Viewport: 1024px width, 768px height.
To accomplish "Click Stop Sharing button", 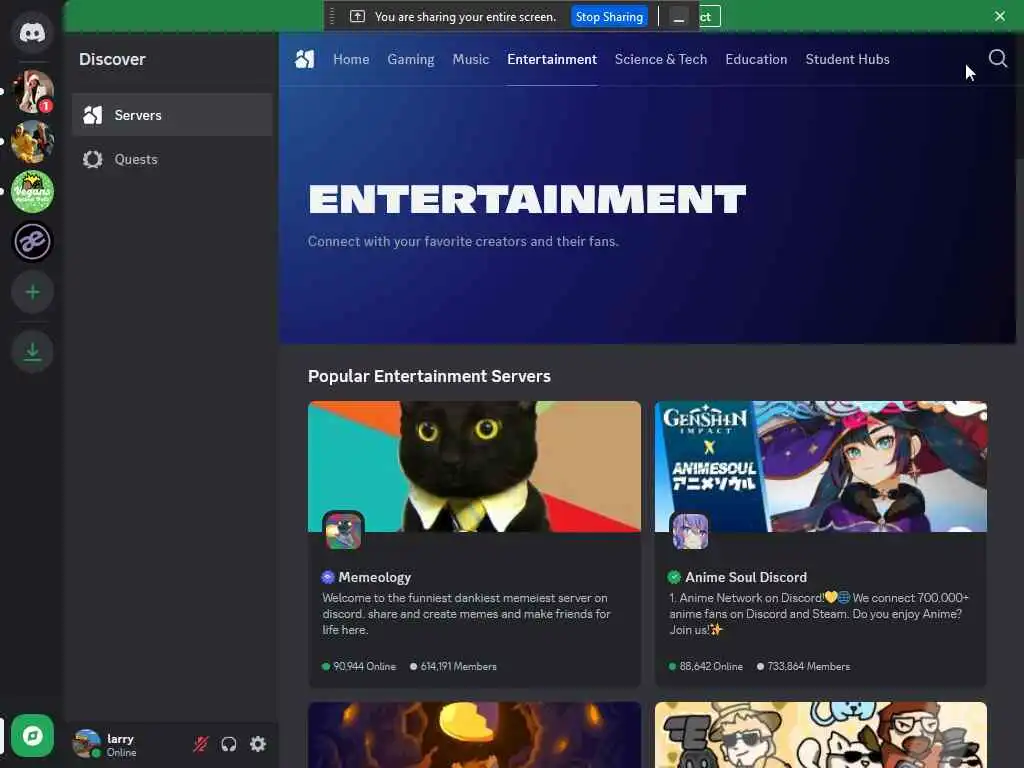I will 609,17.
